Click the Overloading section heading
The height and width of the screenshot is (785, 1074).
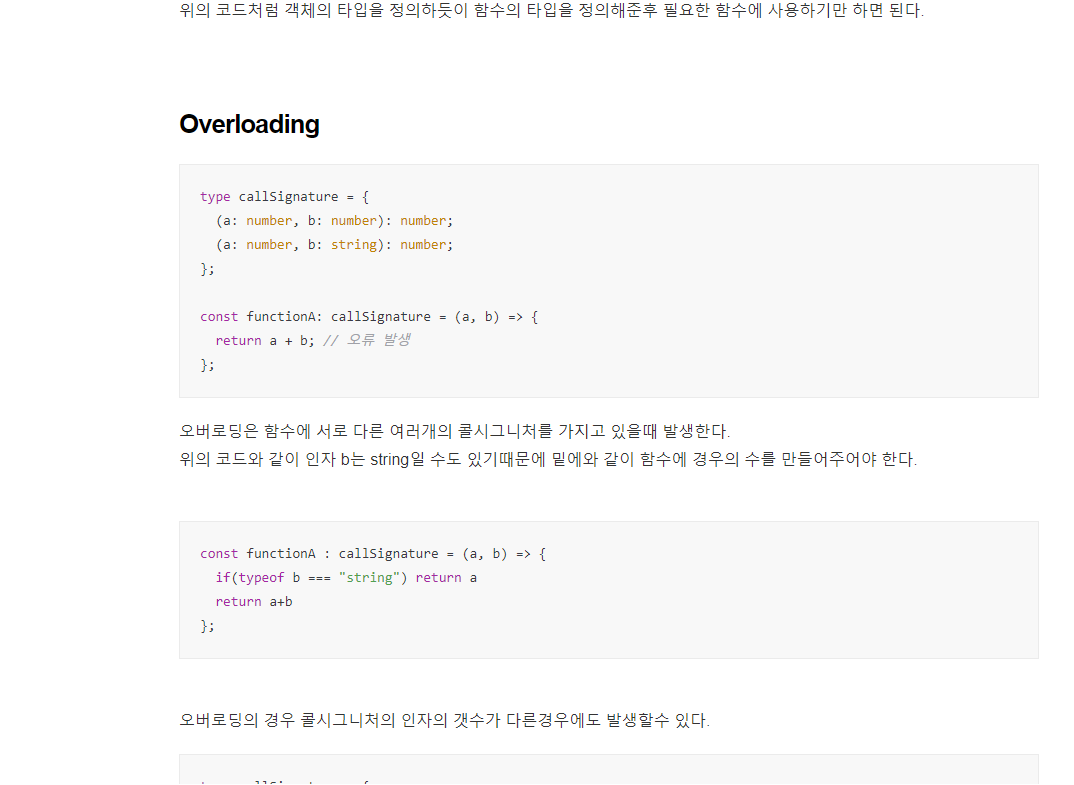pyautogui.click(x=249, y=125)
